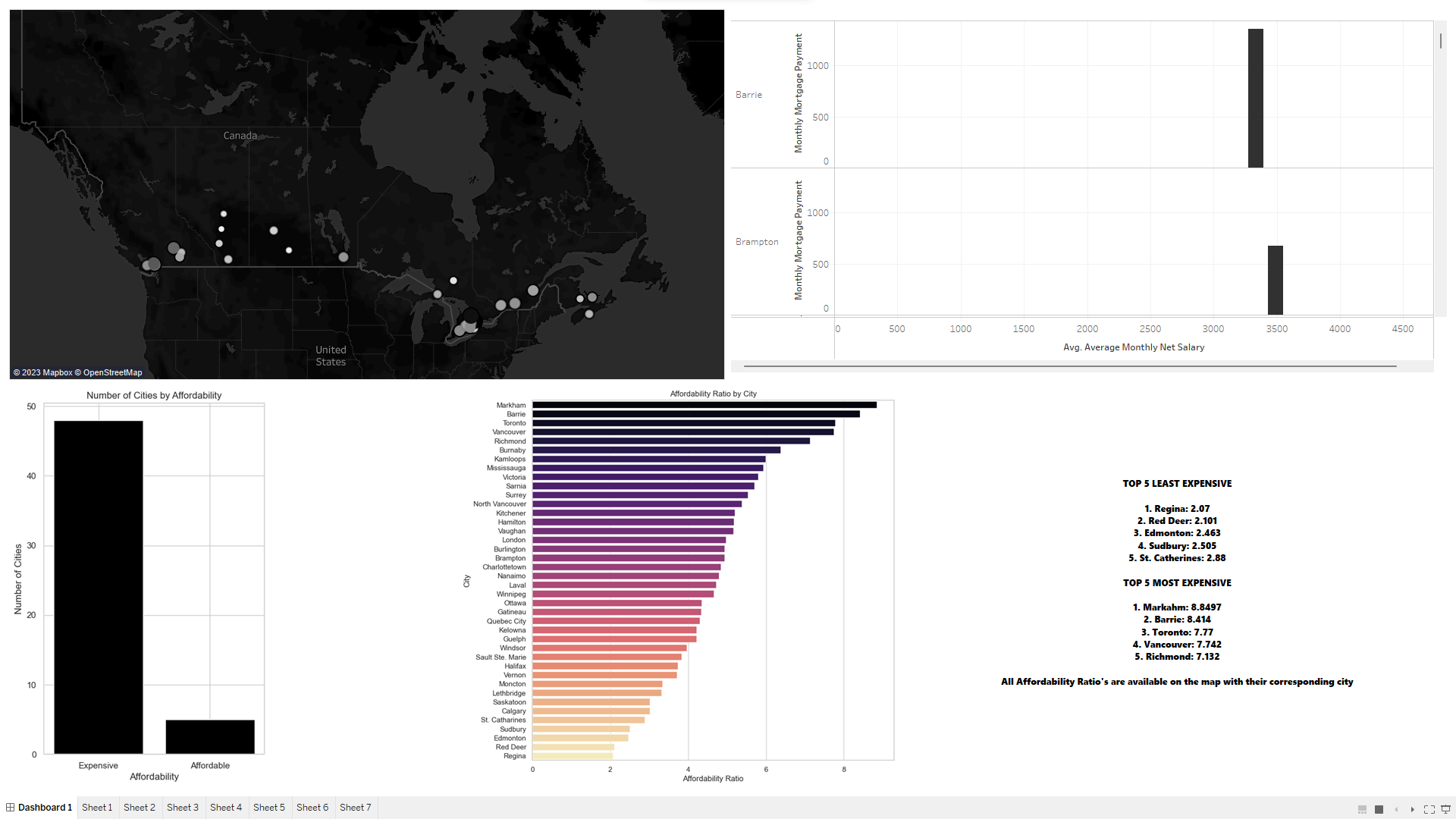Go to the next sheet arrow
This screenshot has width=1456, height=819.
1412,809
